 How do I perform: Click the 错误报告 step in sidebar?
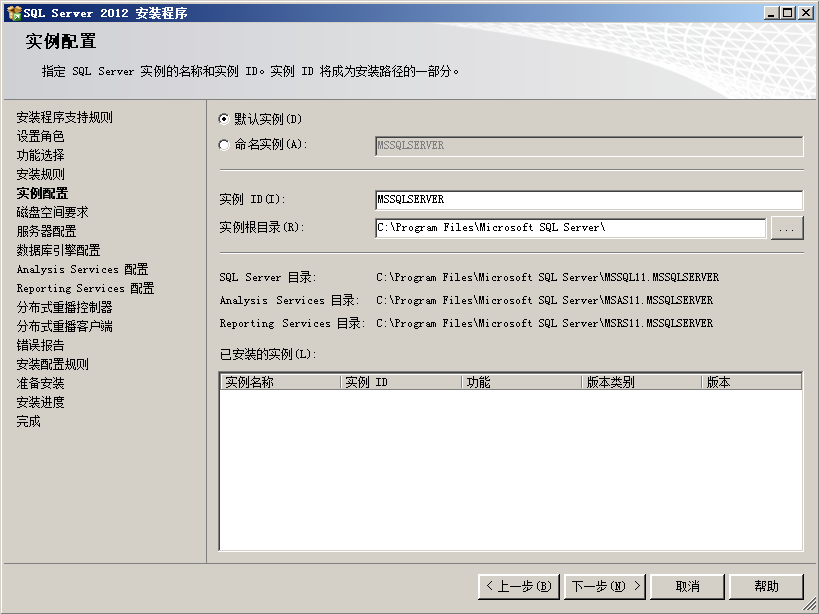41,345
